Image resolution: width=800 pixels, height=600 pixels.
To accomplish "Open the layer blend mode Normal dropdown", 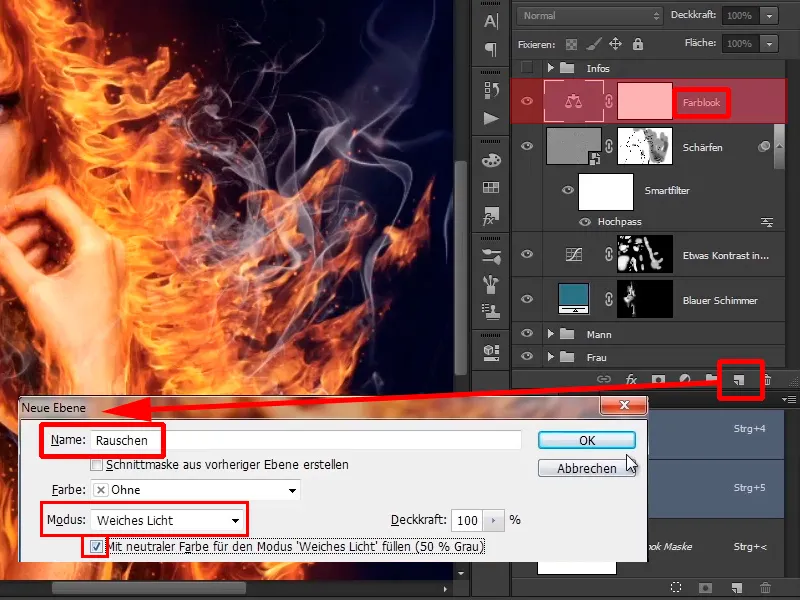I will pyautogui.click(x=590, y=16).
